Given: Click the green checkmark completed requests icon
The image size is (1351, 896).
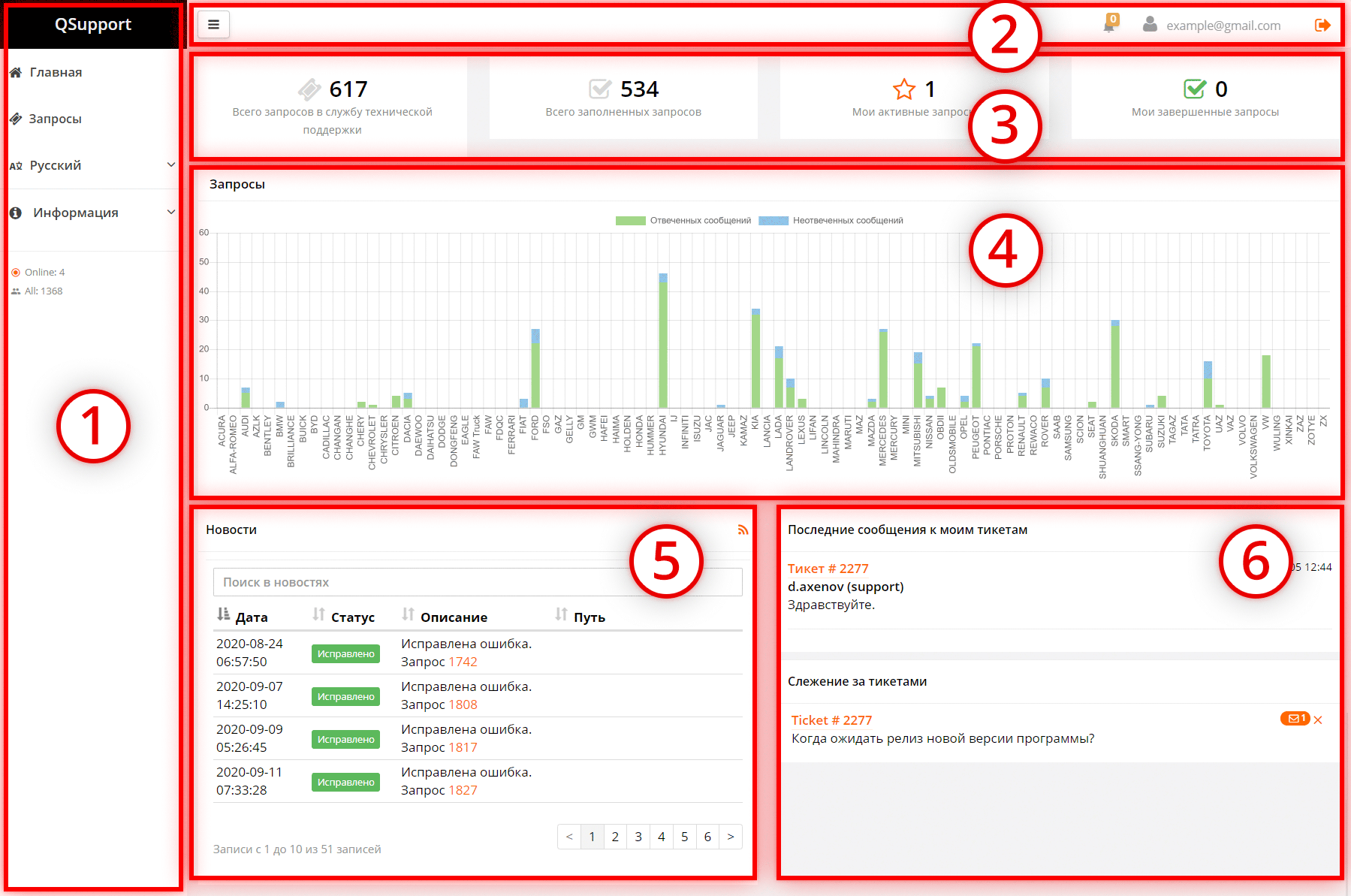Looking at the screenshot, I should click(x=1194, y=89).
